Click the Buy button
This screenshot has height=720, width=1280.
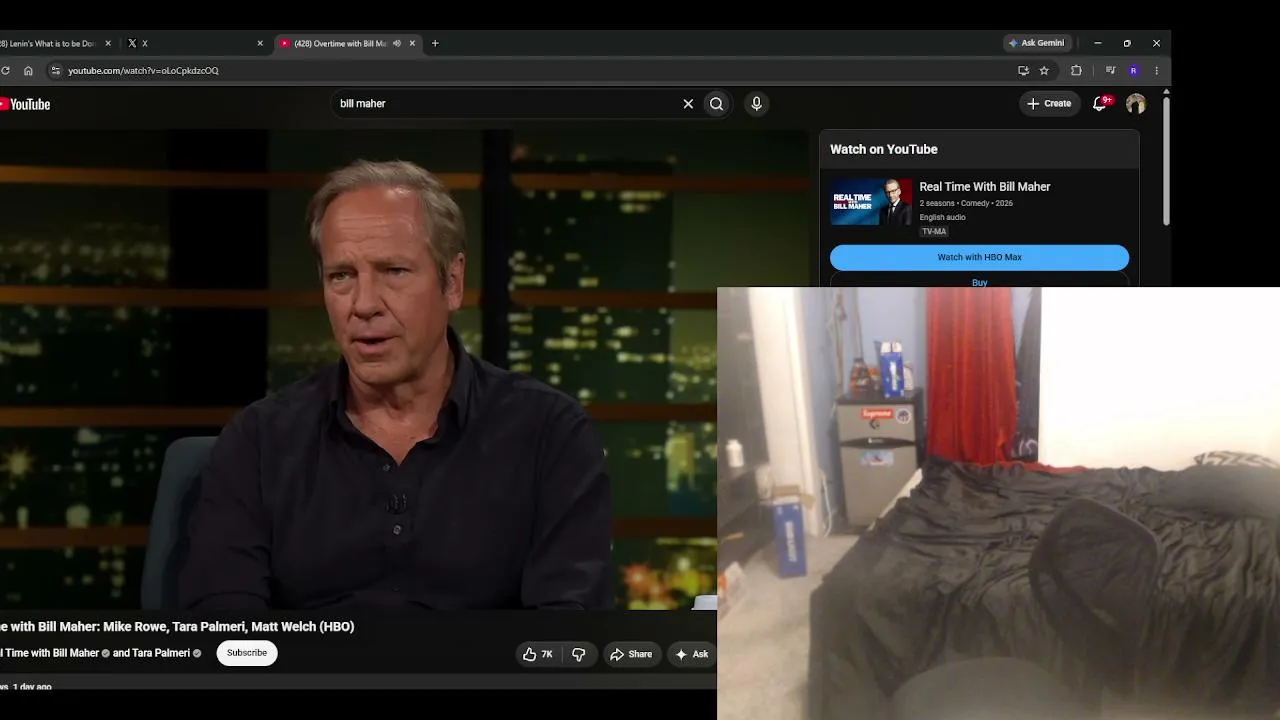979,283
